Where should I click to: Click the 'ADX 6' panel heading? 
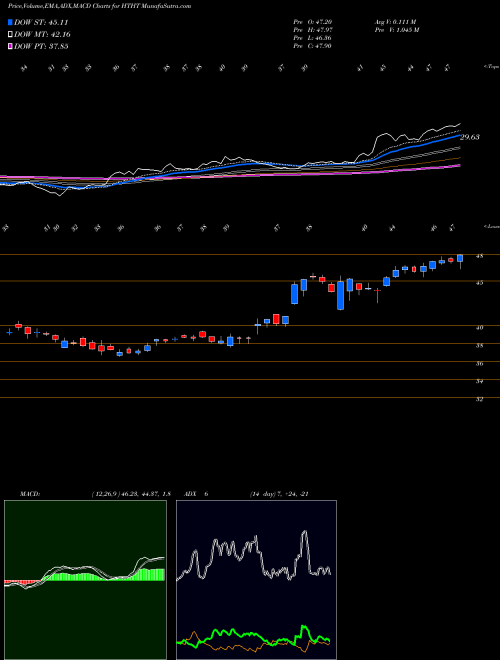coord(196,494)
